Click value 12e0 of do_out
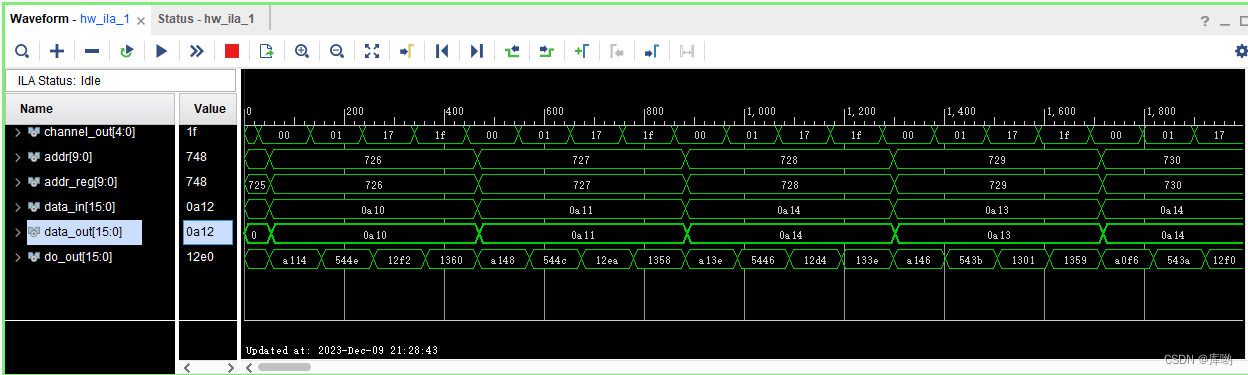1248x375 pixels. point(200,257)
